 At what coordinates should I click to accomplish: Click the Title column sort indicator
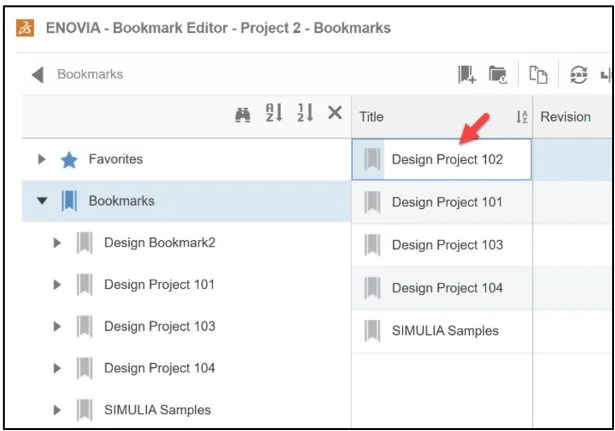[x=521, y=117]
